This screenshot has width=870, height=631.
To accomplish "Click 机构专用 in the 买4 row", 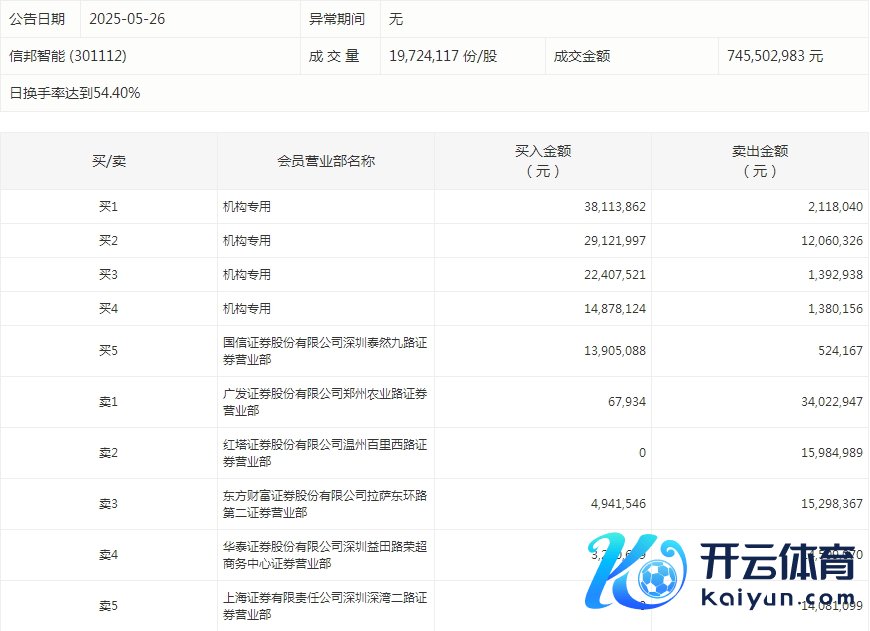I will tap(247, 309).
